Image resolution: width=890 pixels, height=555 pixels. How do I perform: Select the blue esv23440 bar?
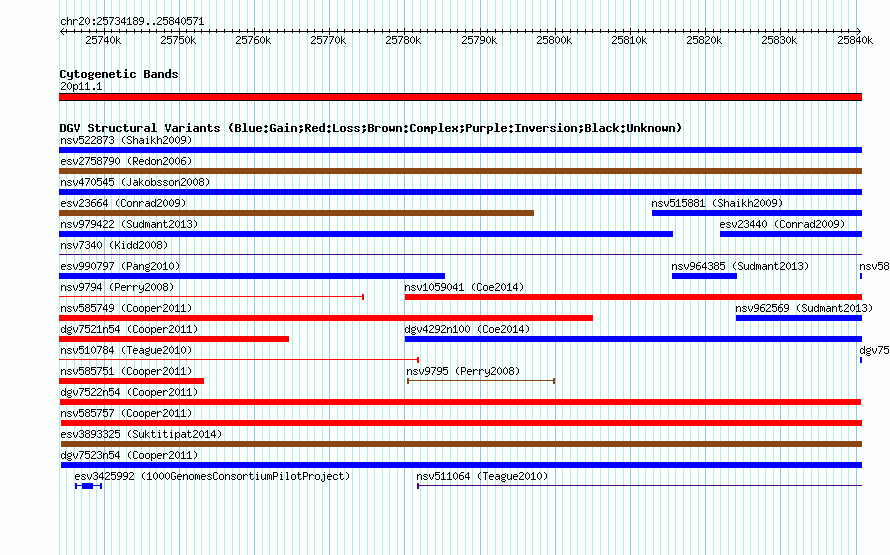[791, 234]
